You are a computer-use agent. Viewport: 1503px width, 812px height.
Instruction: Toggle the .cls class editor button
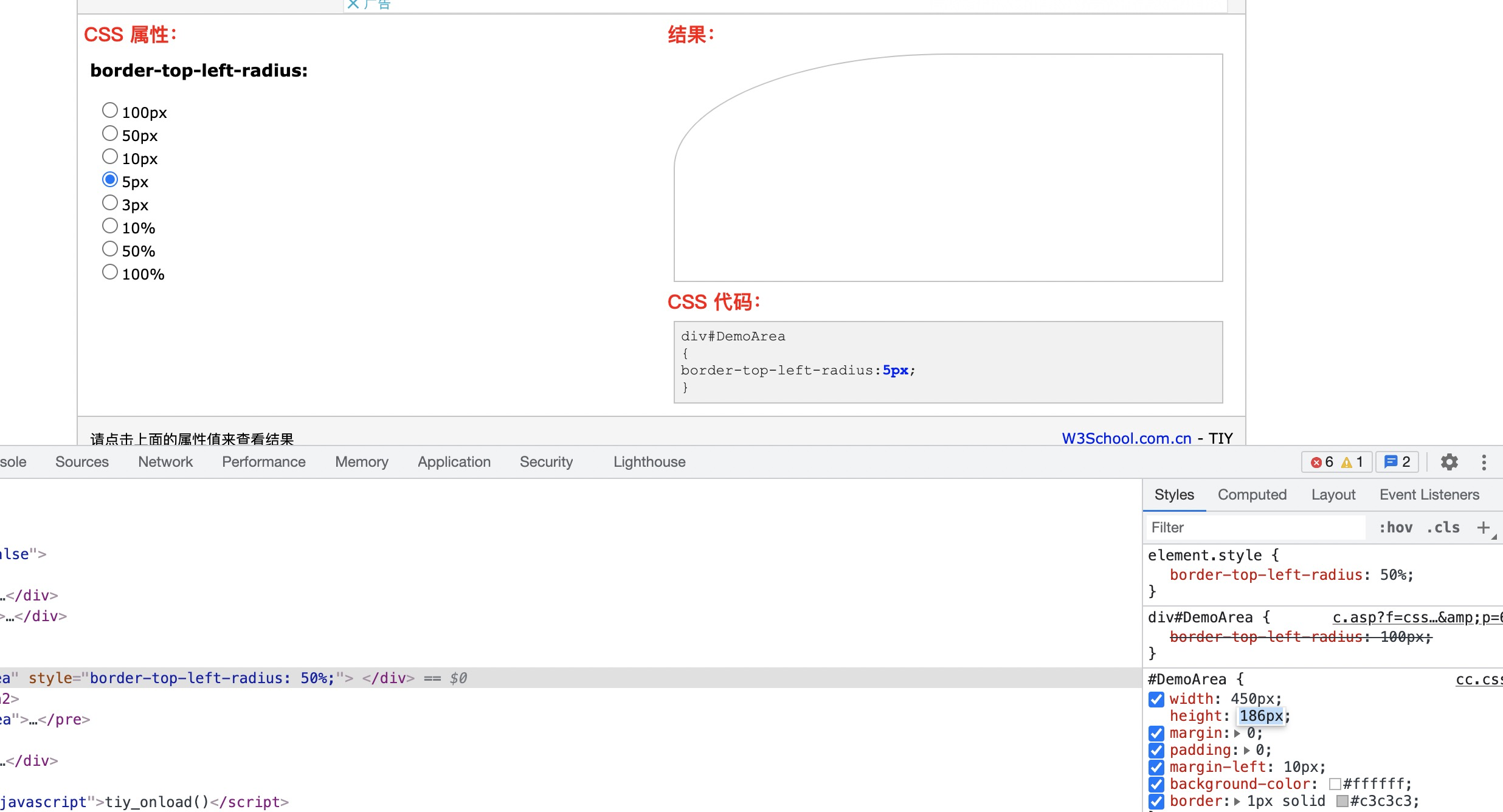tap(1443, 527)
